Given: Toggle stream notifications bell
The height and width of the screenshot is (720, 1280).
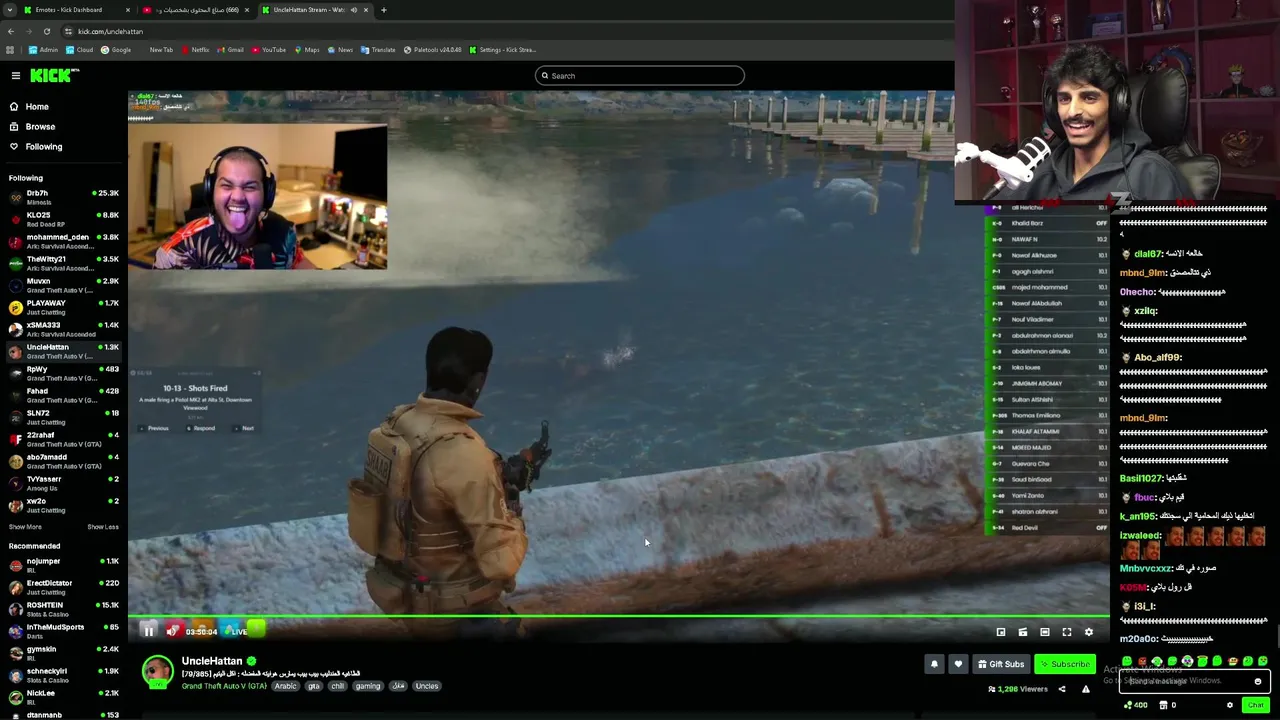Looking at the screenshot, I should 934,664.
